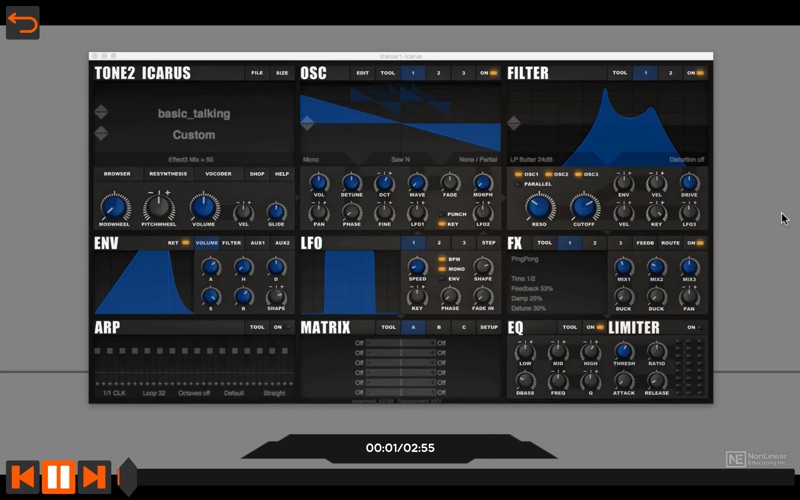This screenshot has height=500, width=800.
Task: Open the filter type LP Butter 24dB selector
Action: 531,160
